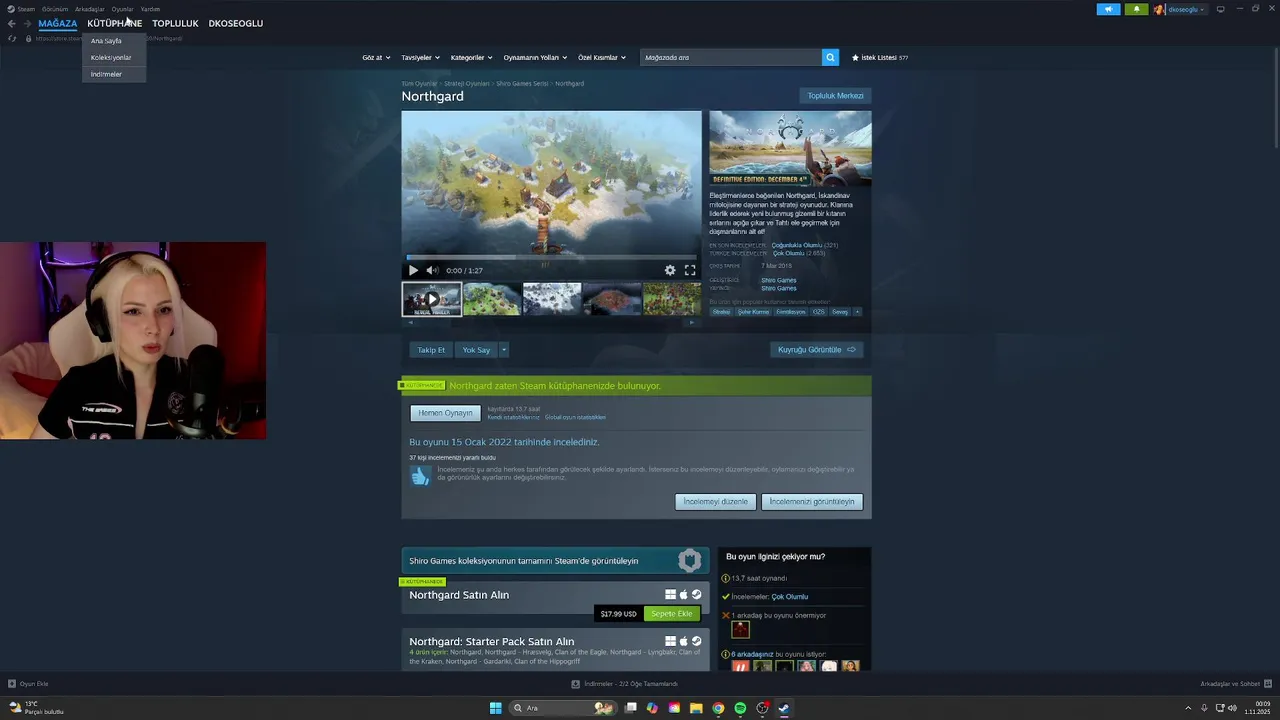Click the store search magnifier button

[830, 57]
